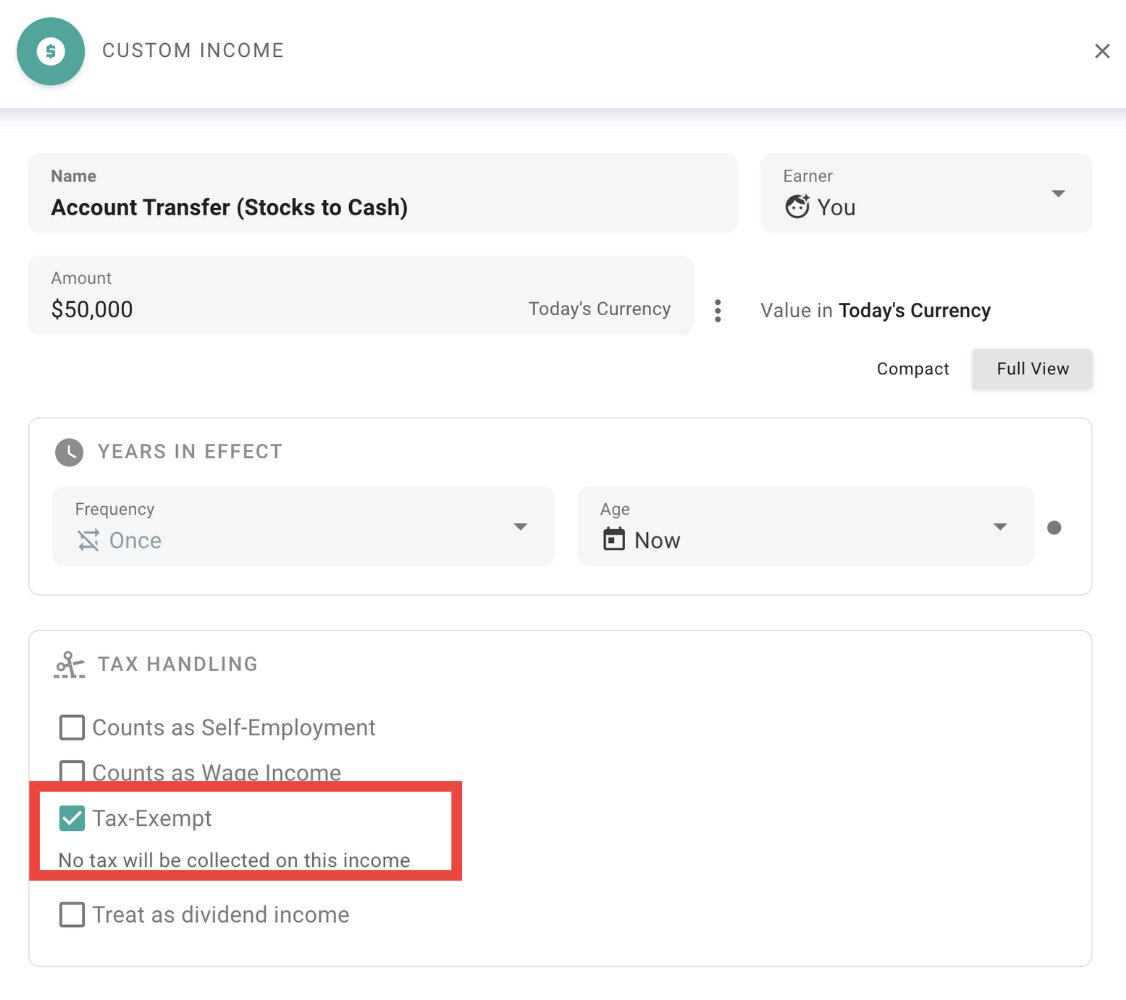Click the baby face icon next to You

point(797,206)
